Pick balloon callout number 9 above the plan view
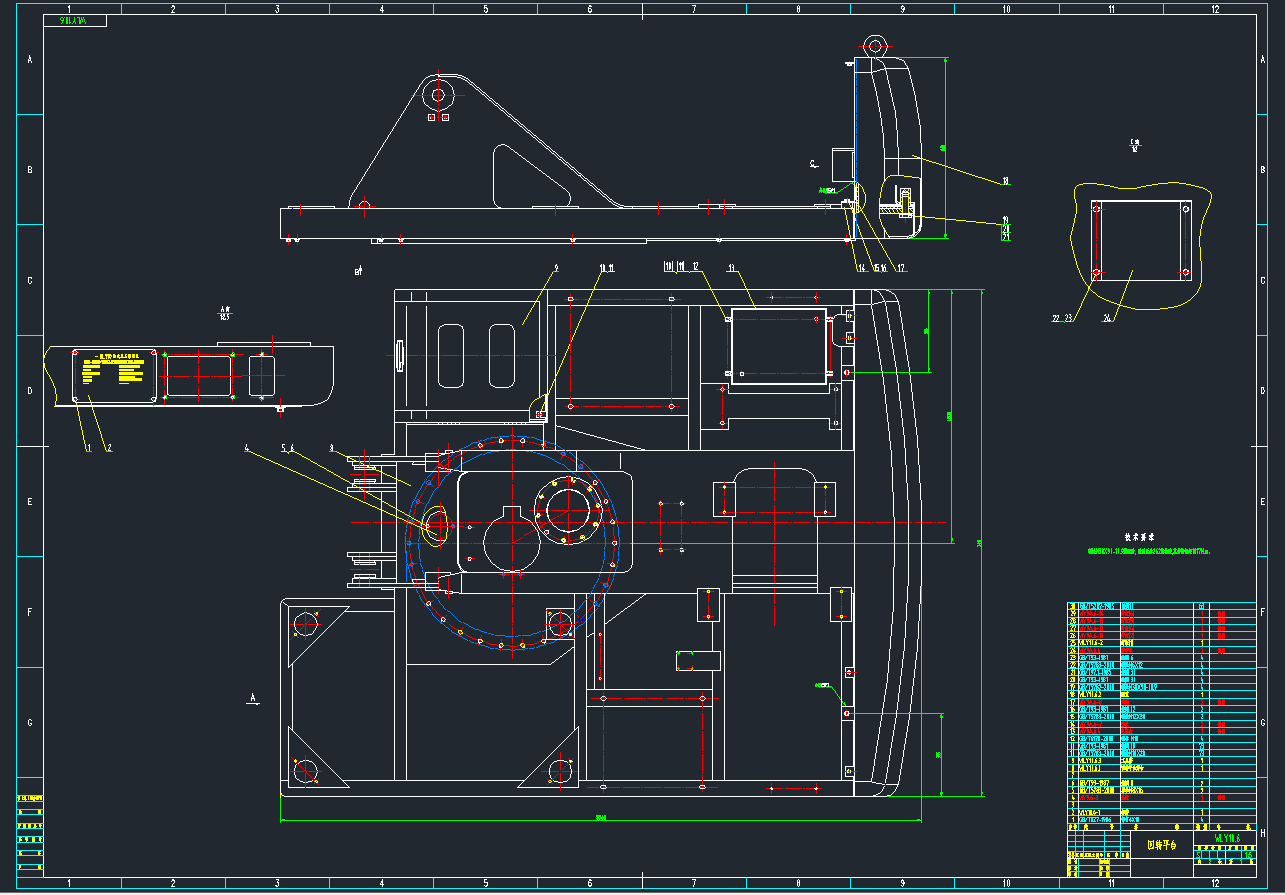 point(556,268)
